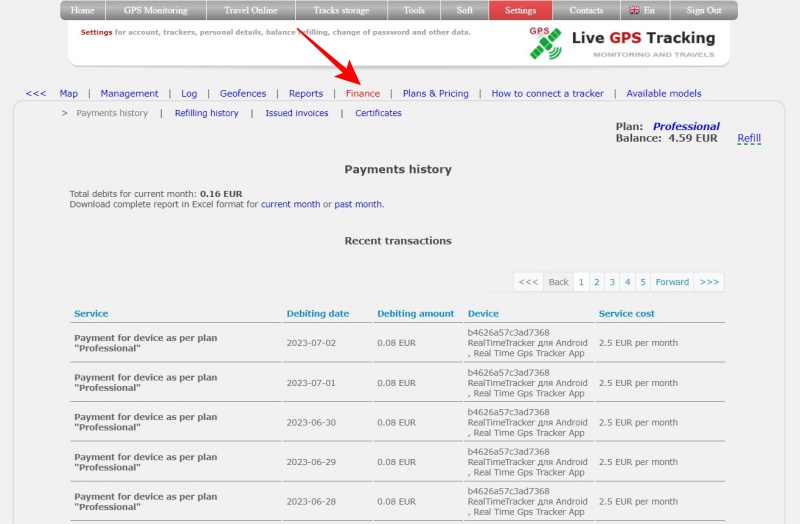
Task: Click the Refill balance link
Action: [749, 139]
